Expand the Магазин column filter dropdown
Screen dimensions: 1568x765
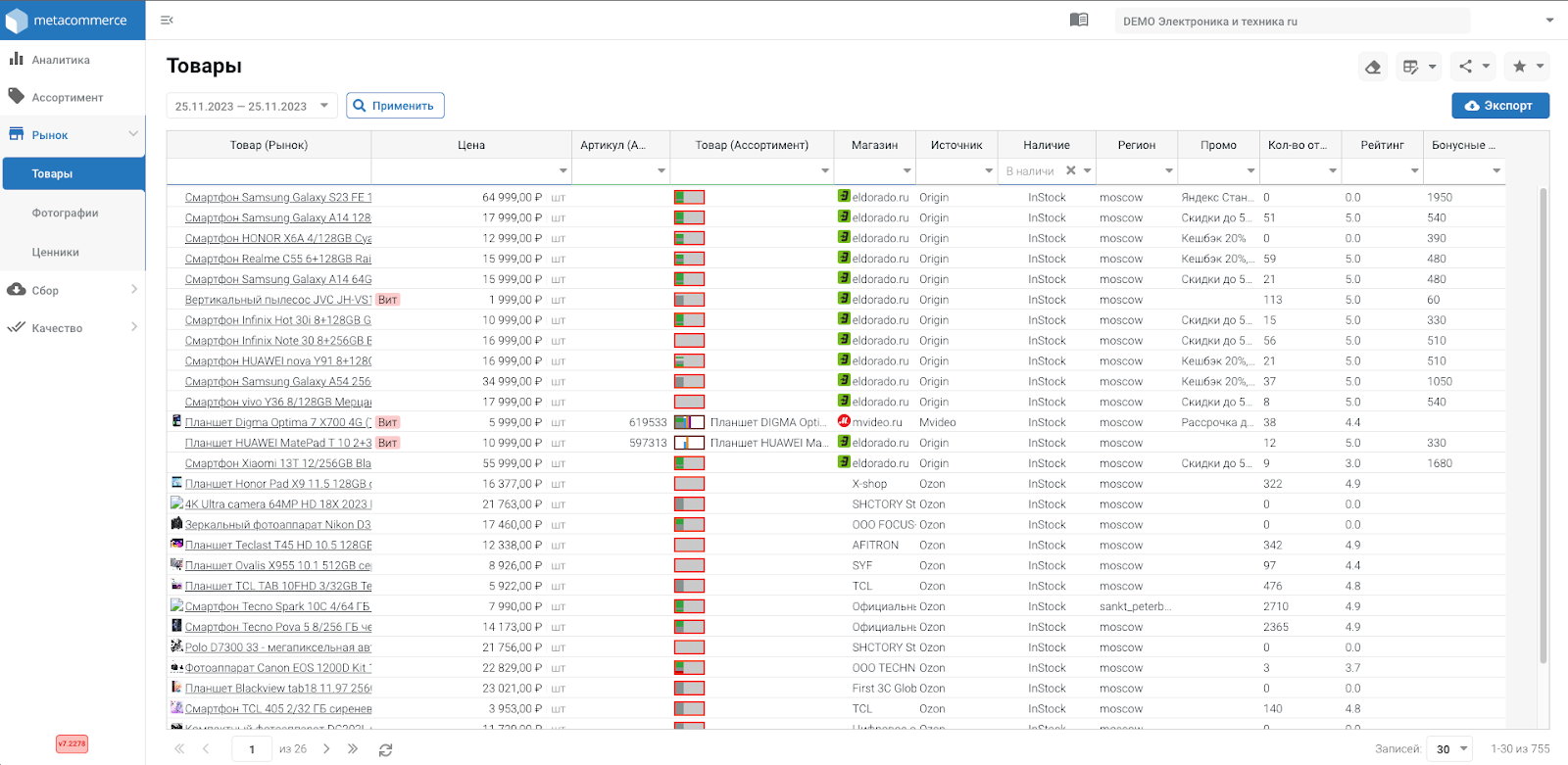[906, 171]
